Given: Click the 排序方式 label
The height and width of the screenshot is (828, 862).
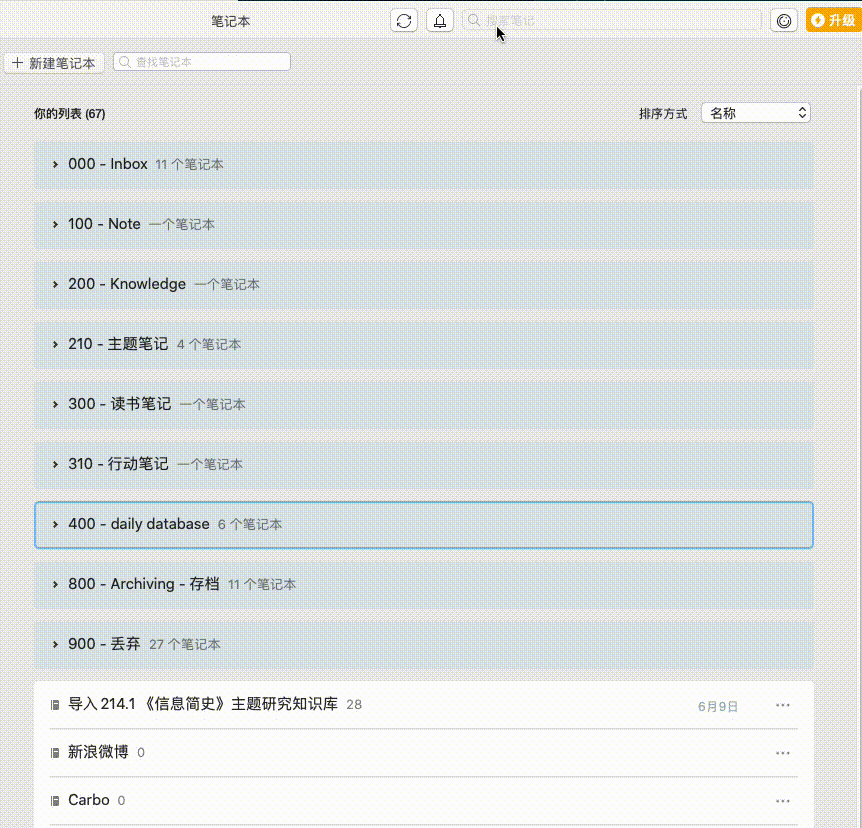Looking at the screenshot, I should point(663,114).
